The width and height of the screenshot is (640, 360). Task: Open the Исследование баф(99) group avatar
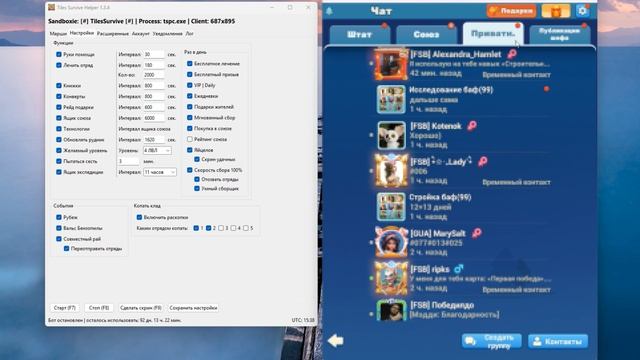point(391,99)
